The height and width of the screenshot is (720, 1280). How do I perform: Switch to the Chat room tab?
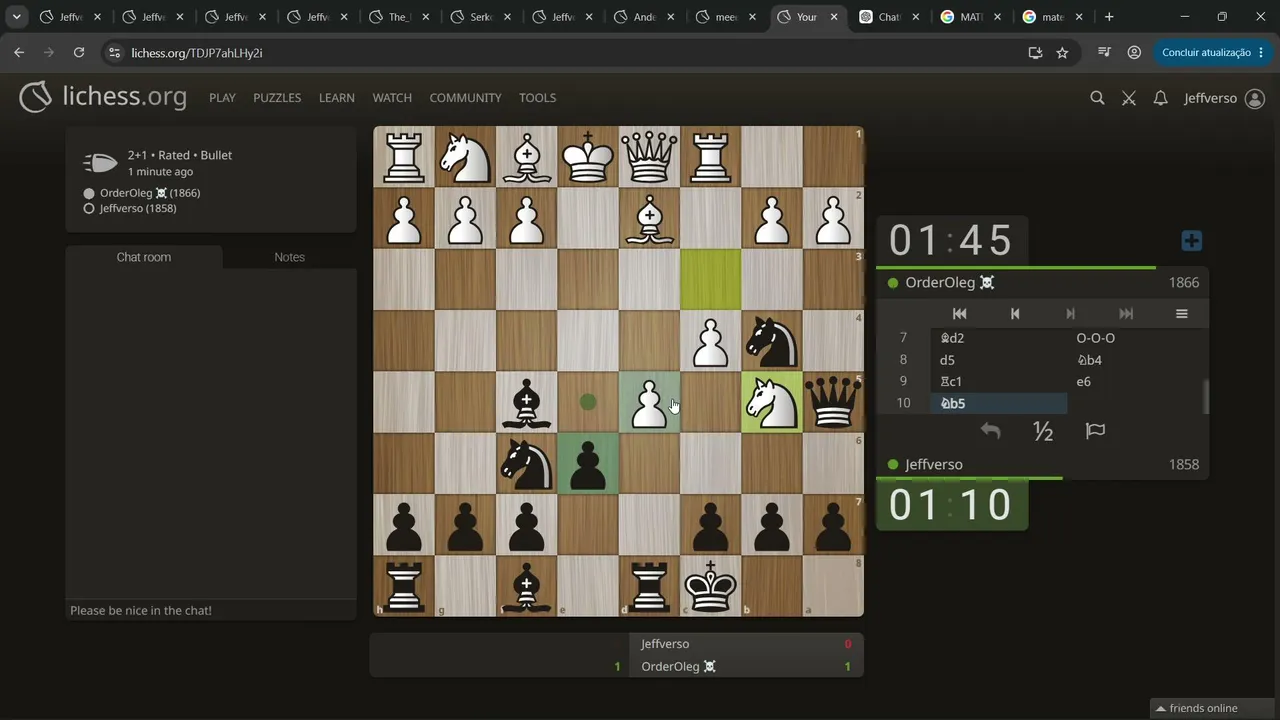(x=144, y=257)
